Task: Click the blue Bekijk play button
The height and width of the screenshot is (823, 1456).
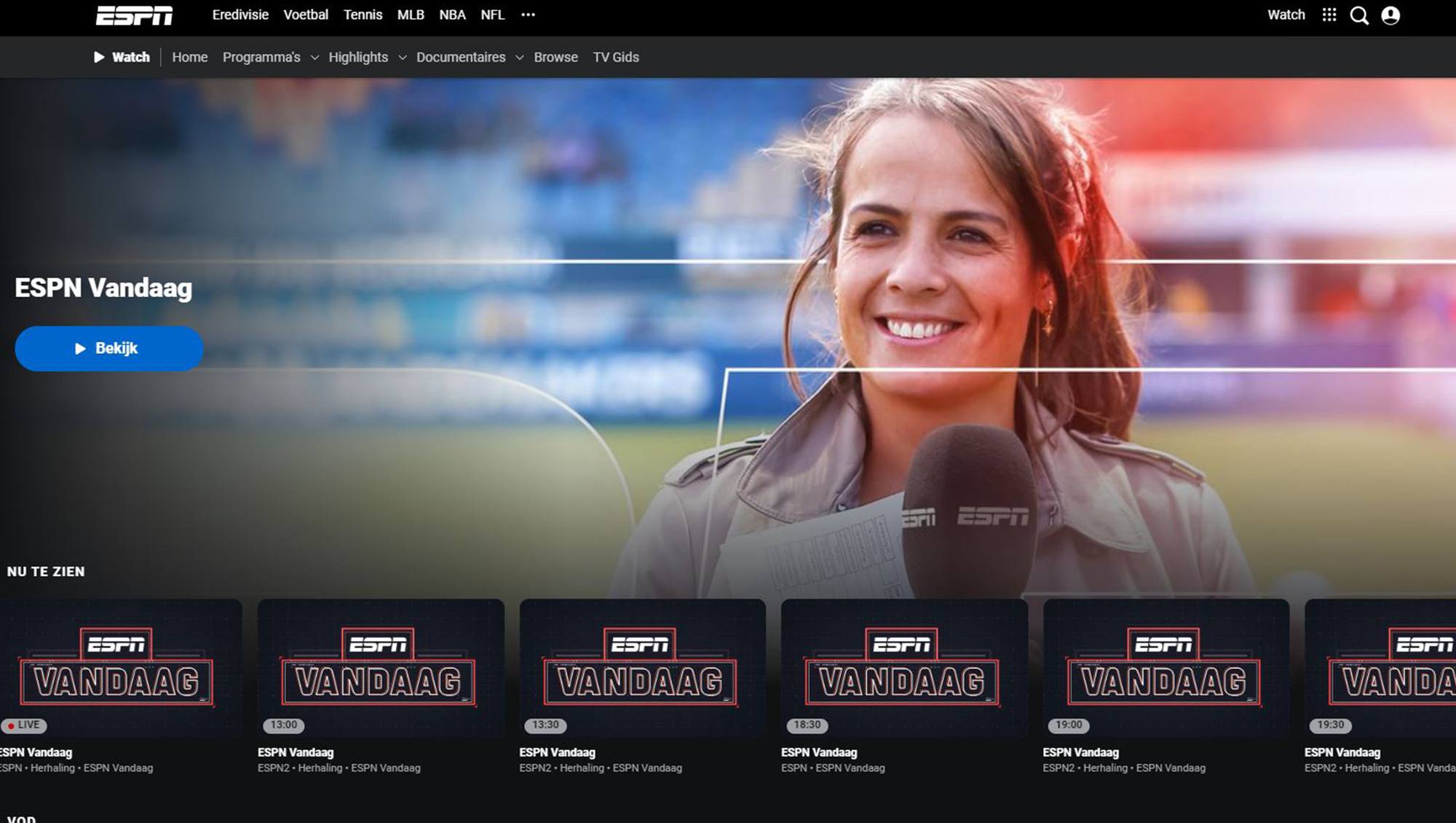Action: [109, 348]
